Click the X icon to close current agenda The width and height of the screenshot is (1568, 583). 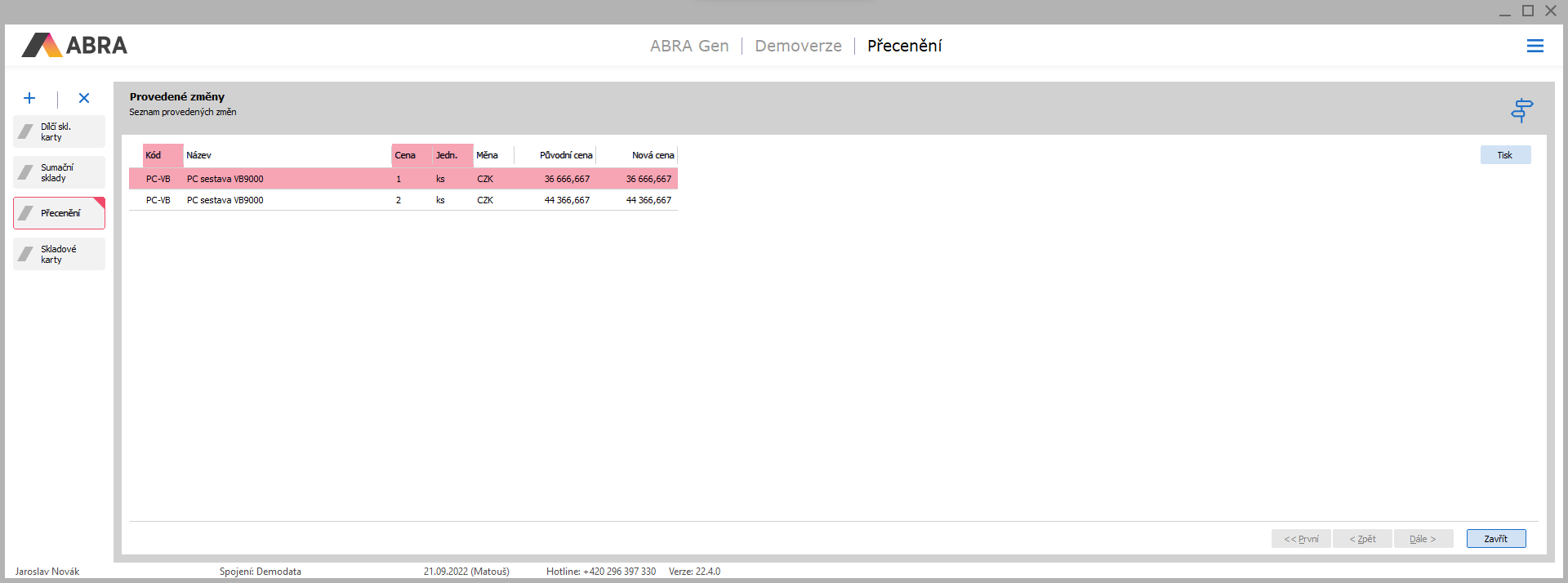point(84,98)
